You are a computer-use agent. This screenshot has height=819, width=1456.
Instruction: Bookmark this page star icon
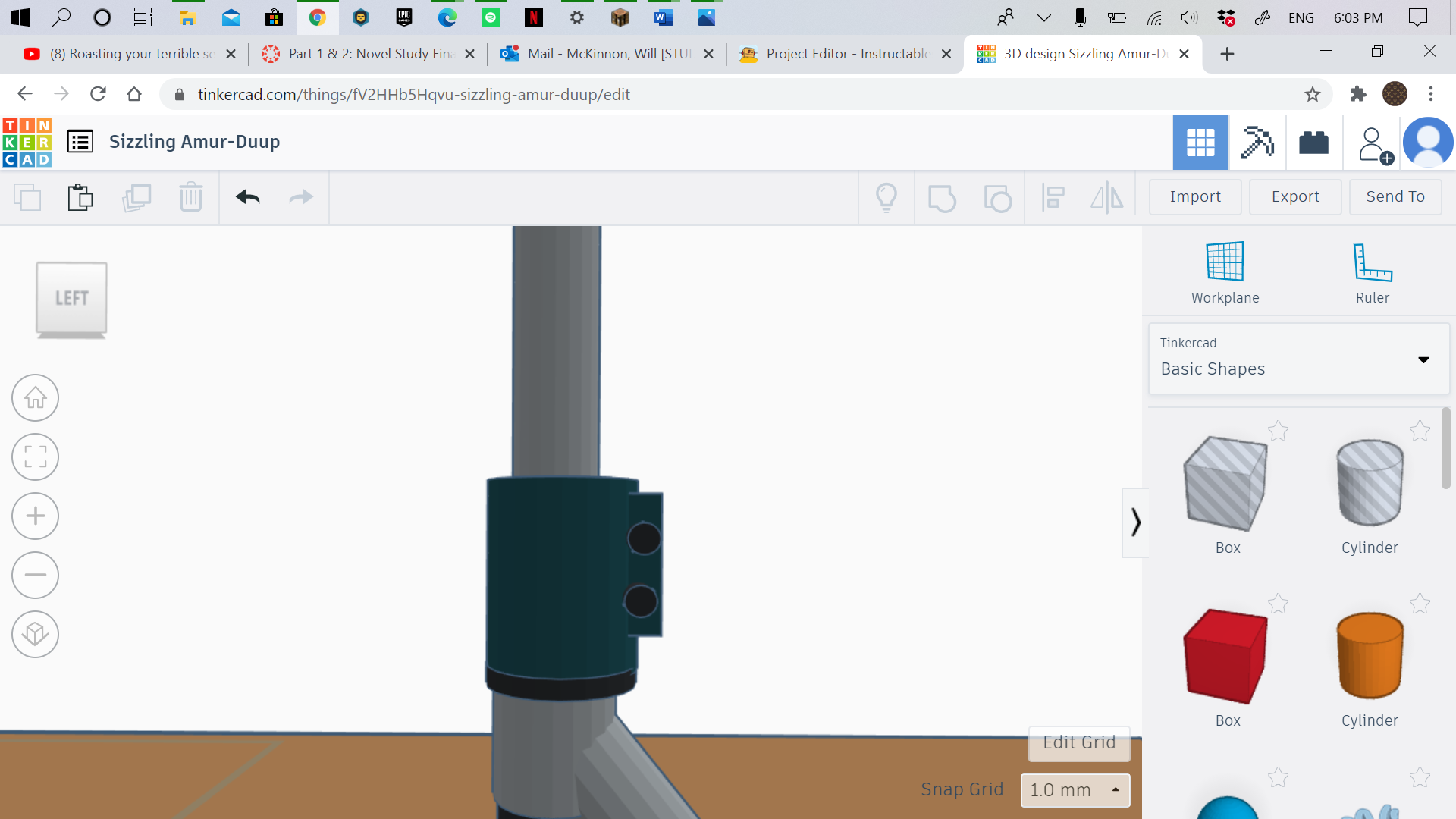pos(1313,94)
